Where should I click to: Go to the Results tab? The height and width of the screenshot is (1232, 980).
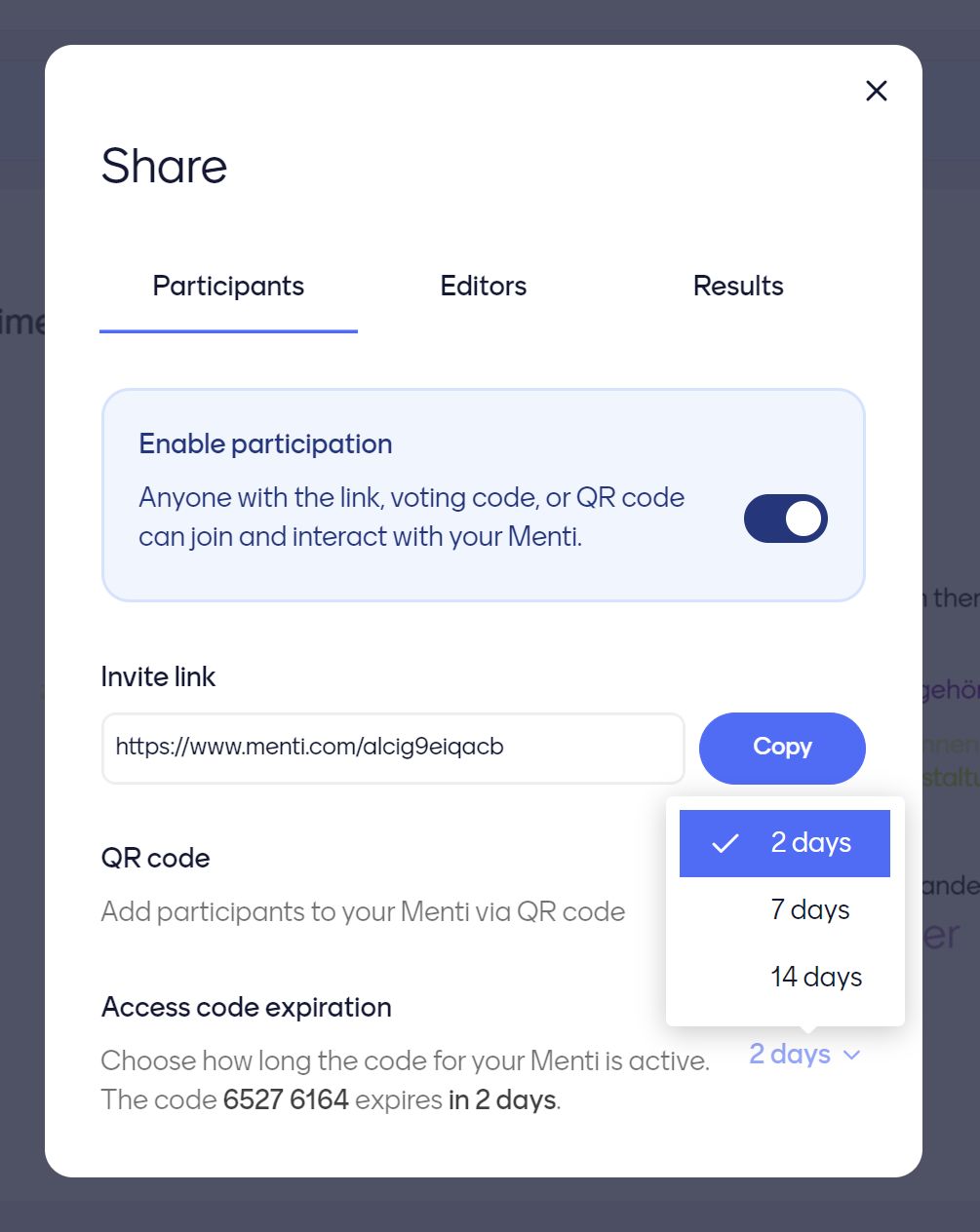738,286
